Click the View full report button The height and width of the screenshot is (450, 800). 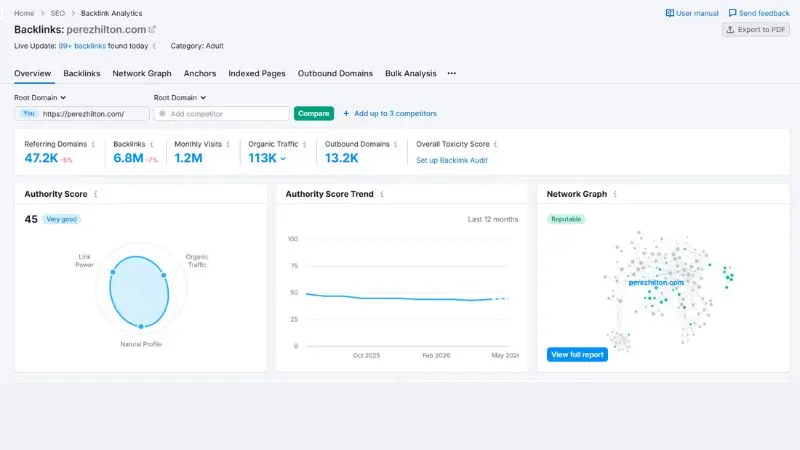coord(577,355)
